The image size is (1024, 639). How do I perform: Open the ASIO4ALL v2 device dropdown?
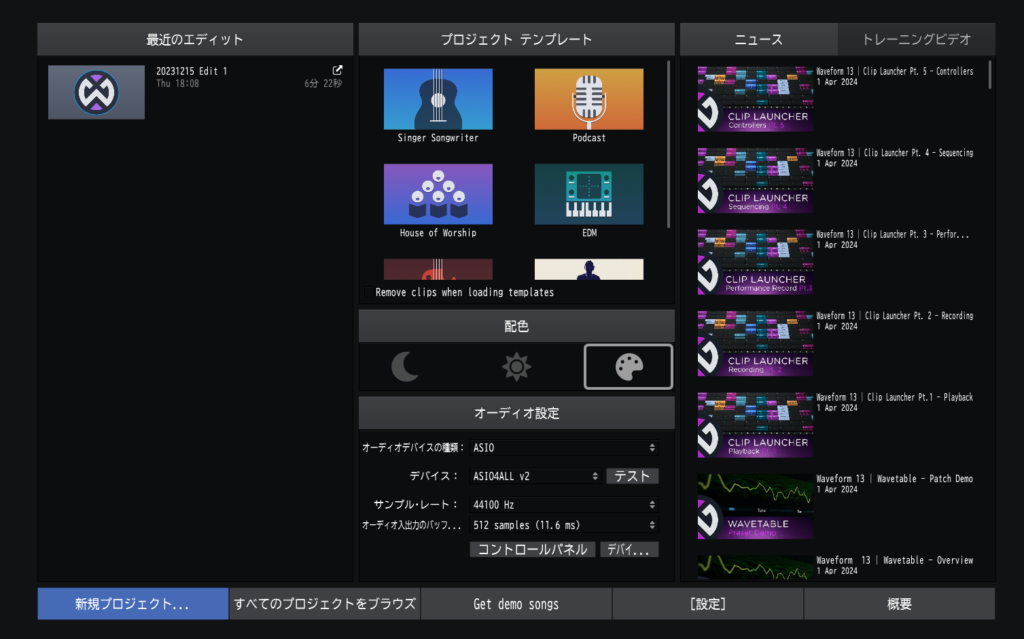coord(533,477)
